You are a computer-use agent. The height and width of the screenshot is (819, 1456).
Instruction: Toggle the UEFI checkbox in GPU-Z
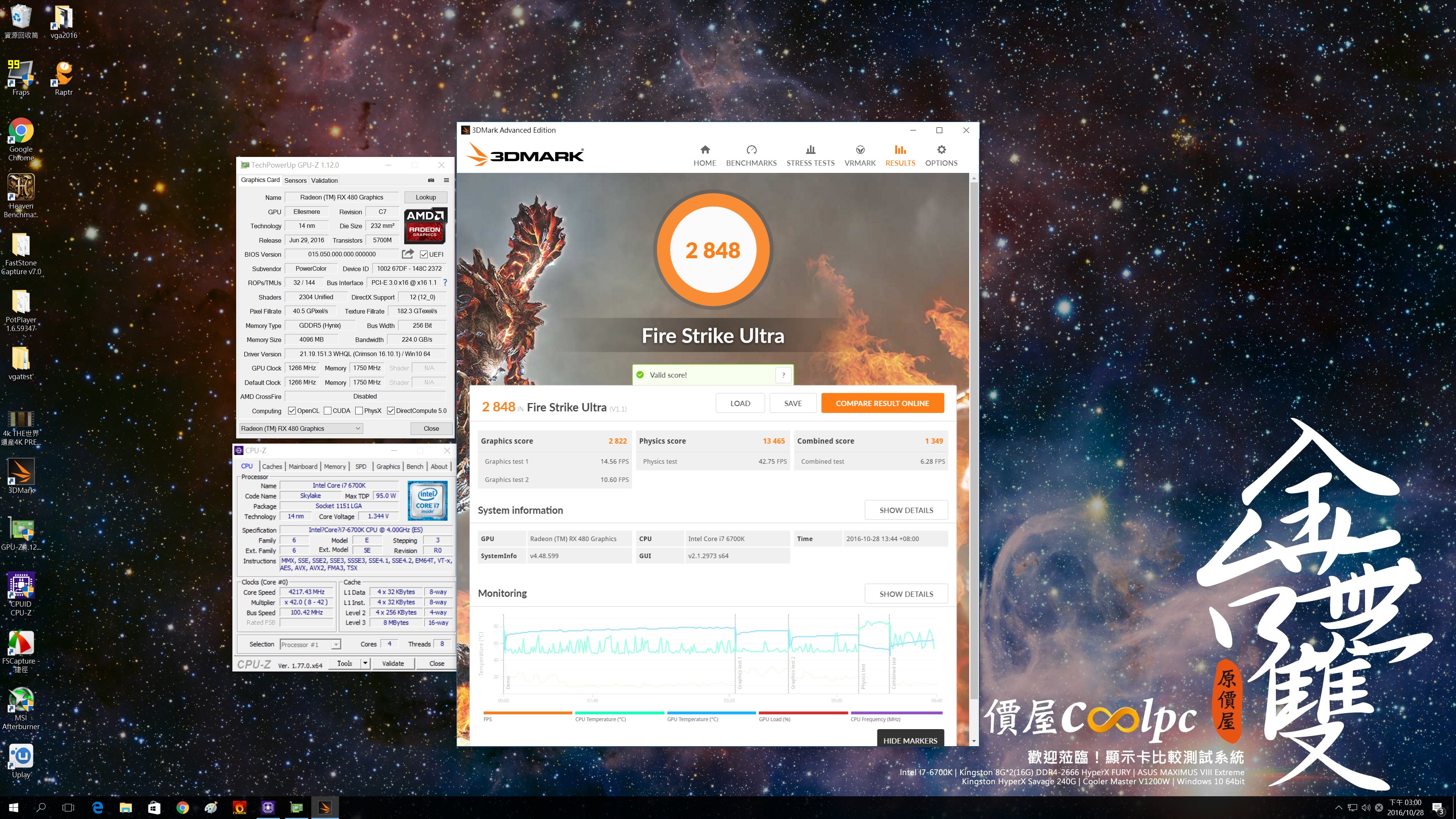click(424, 254)
